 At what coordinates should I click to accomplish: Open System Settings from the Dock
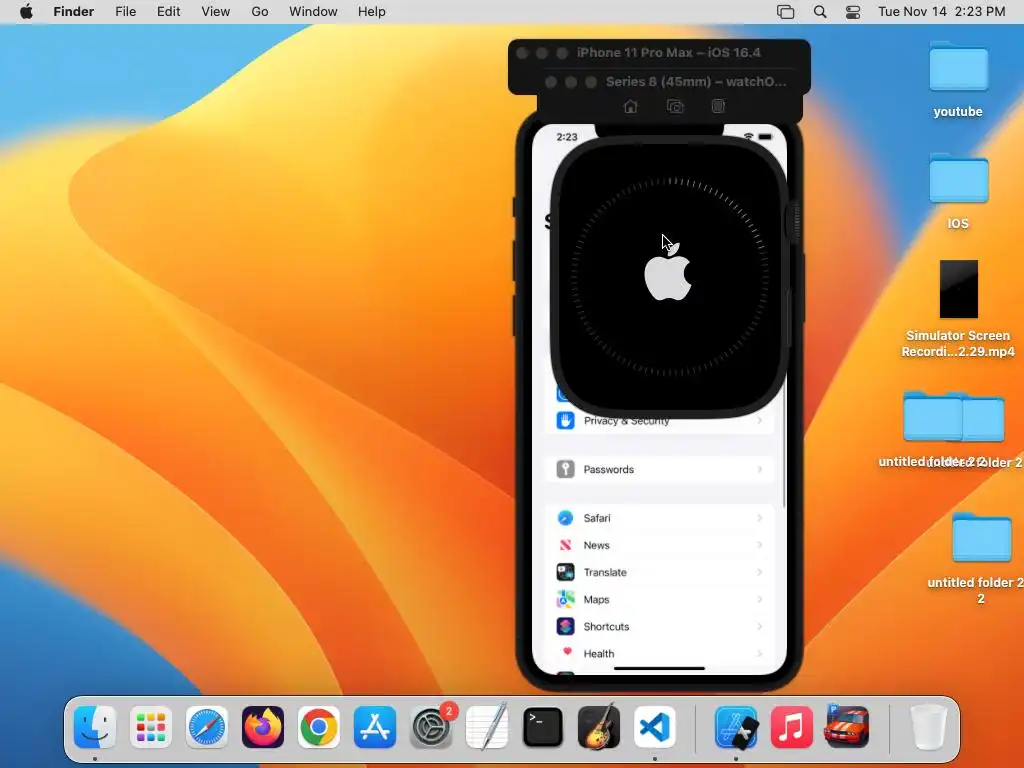pyautogui.click(x=431, y=727)
